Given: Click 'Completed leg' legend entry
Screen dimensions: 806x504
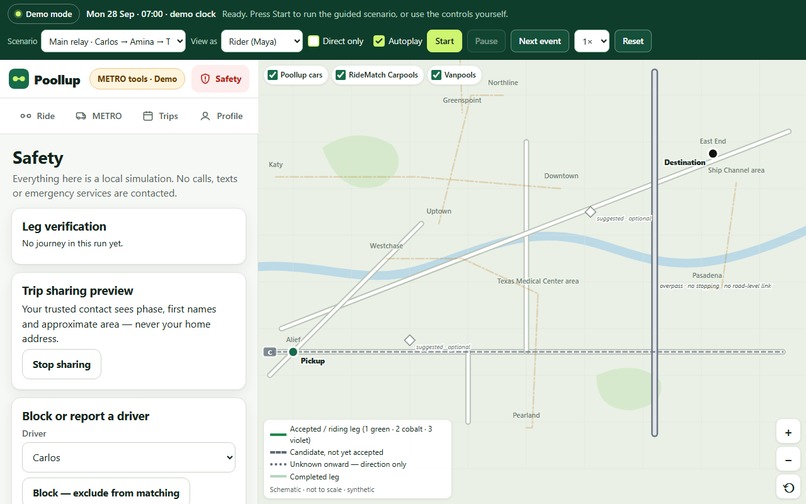Looking at the screenshot, I should tap(304, 477).
